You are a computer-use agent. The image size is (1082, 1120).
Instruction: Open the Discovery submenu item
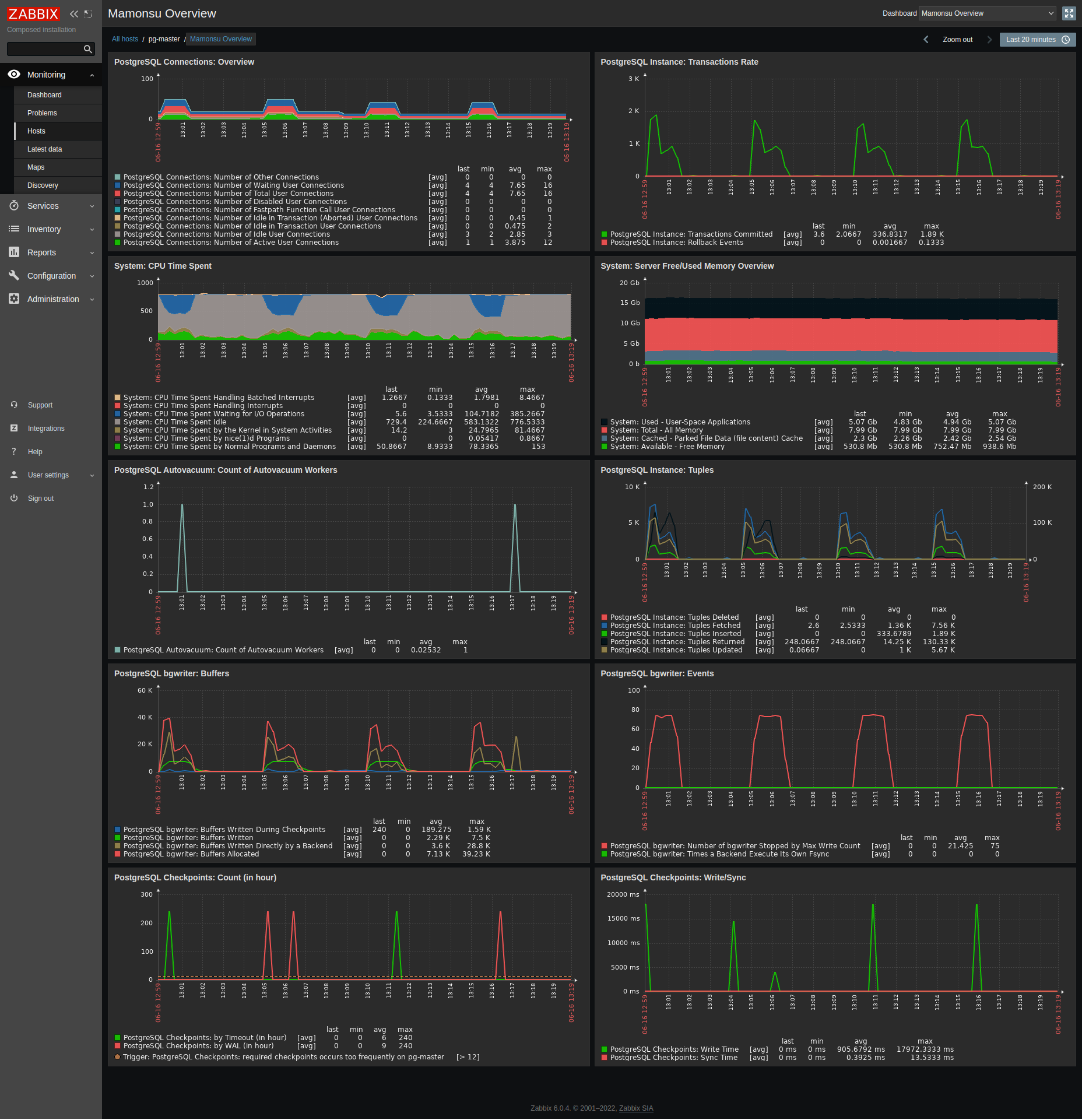[58, 185]
